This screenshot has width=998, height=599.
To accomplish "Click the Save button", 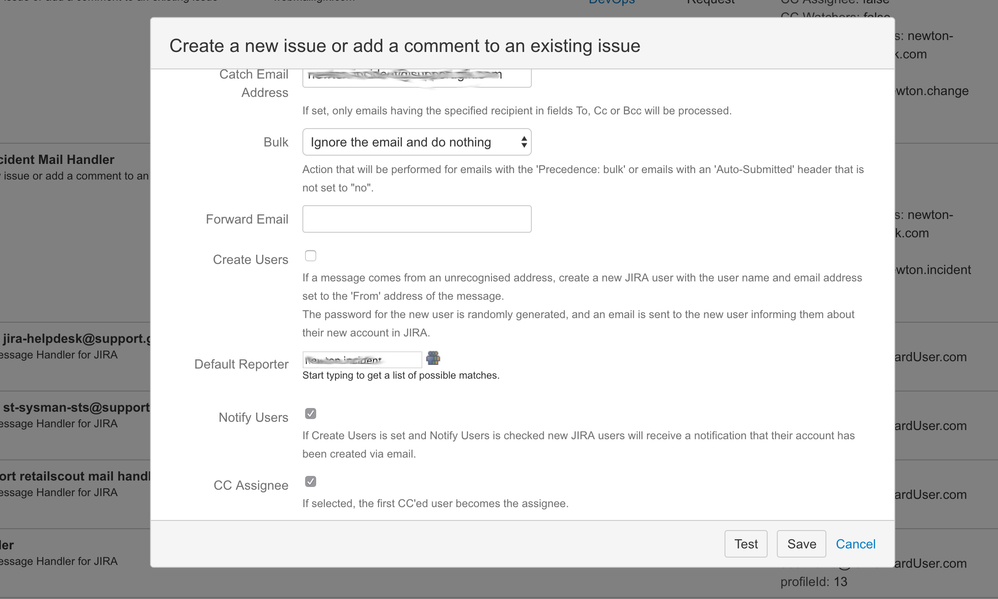I will [801, 544].
